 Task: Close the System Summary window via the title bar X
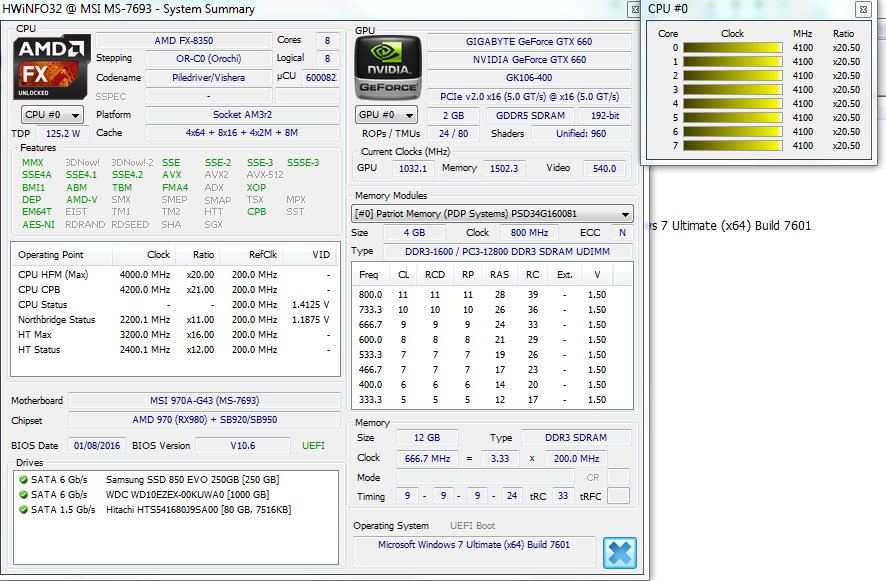635,9
